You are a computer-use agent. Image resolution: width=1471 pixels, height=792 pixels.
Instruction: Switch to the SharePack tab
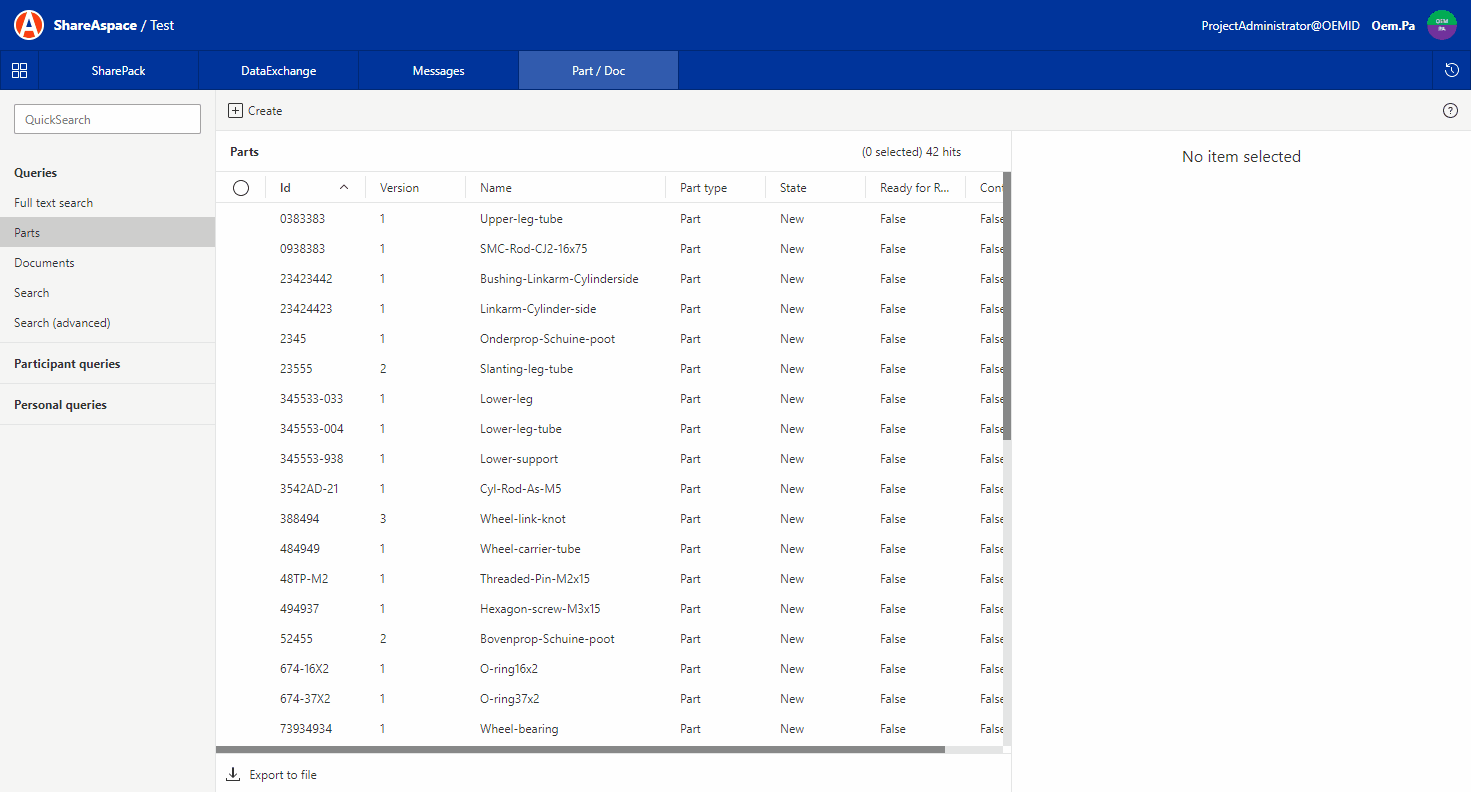pos(118,71)
